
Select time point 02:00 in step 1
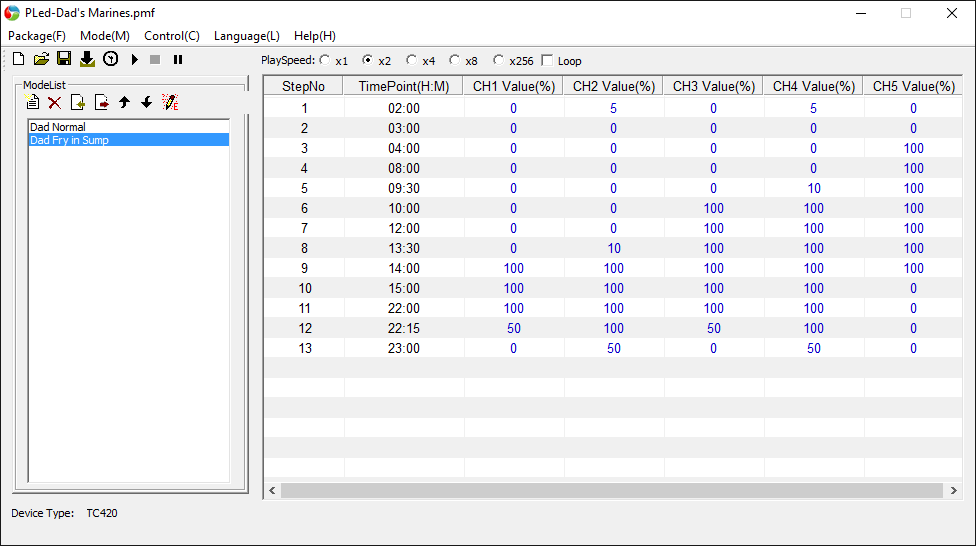[404, 108]
